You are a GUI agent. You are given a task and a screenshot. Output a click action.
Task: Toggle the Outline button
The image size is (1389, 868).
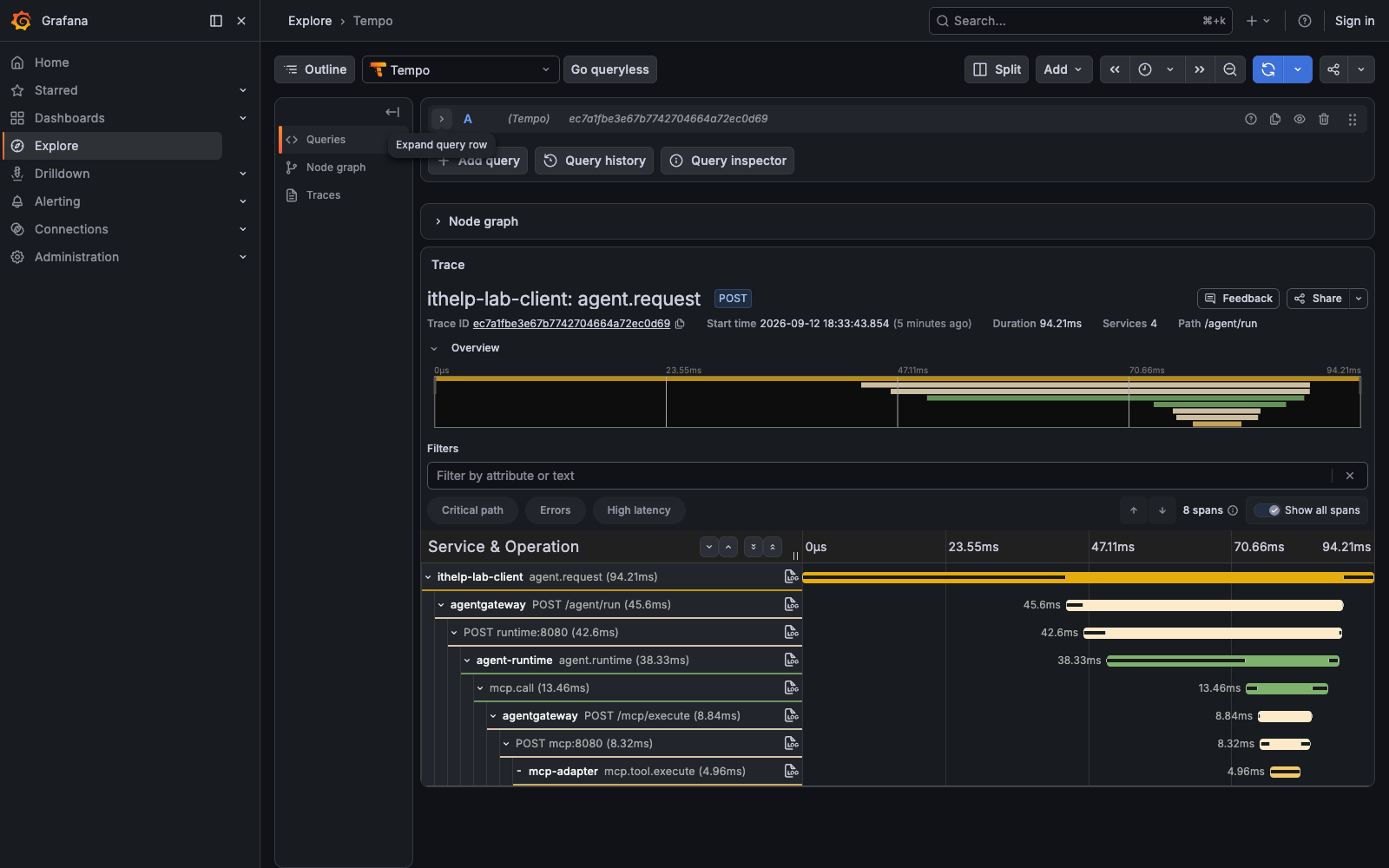click(314, 69)
